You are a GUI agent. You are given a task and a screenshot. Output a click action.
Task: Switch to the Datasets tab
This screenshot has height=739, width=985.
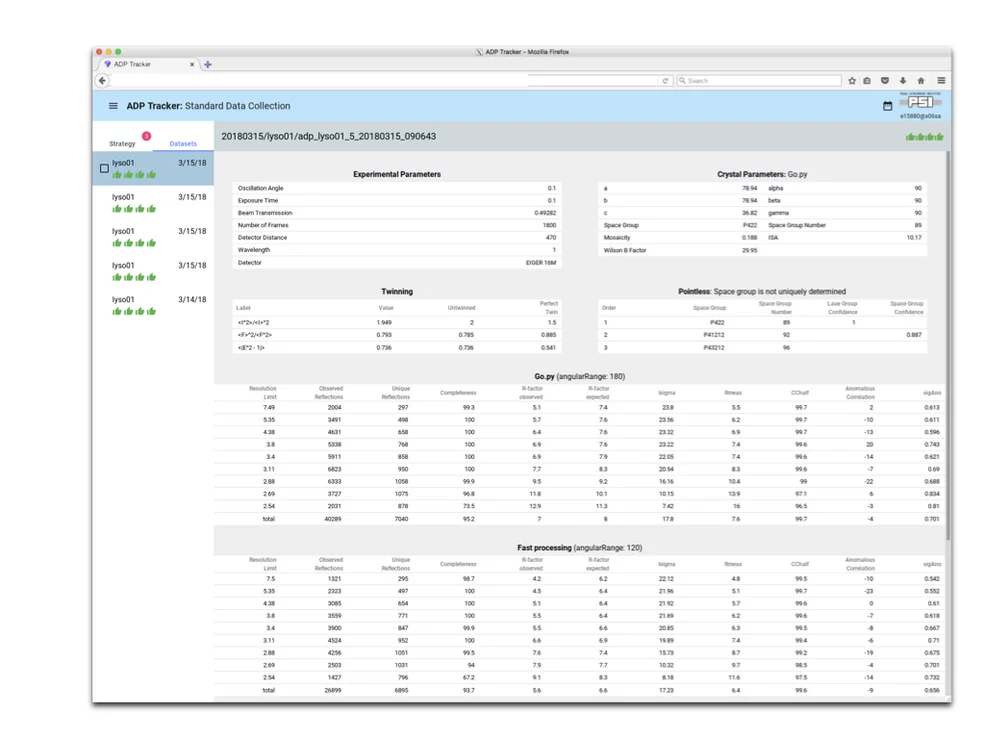183,144
